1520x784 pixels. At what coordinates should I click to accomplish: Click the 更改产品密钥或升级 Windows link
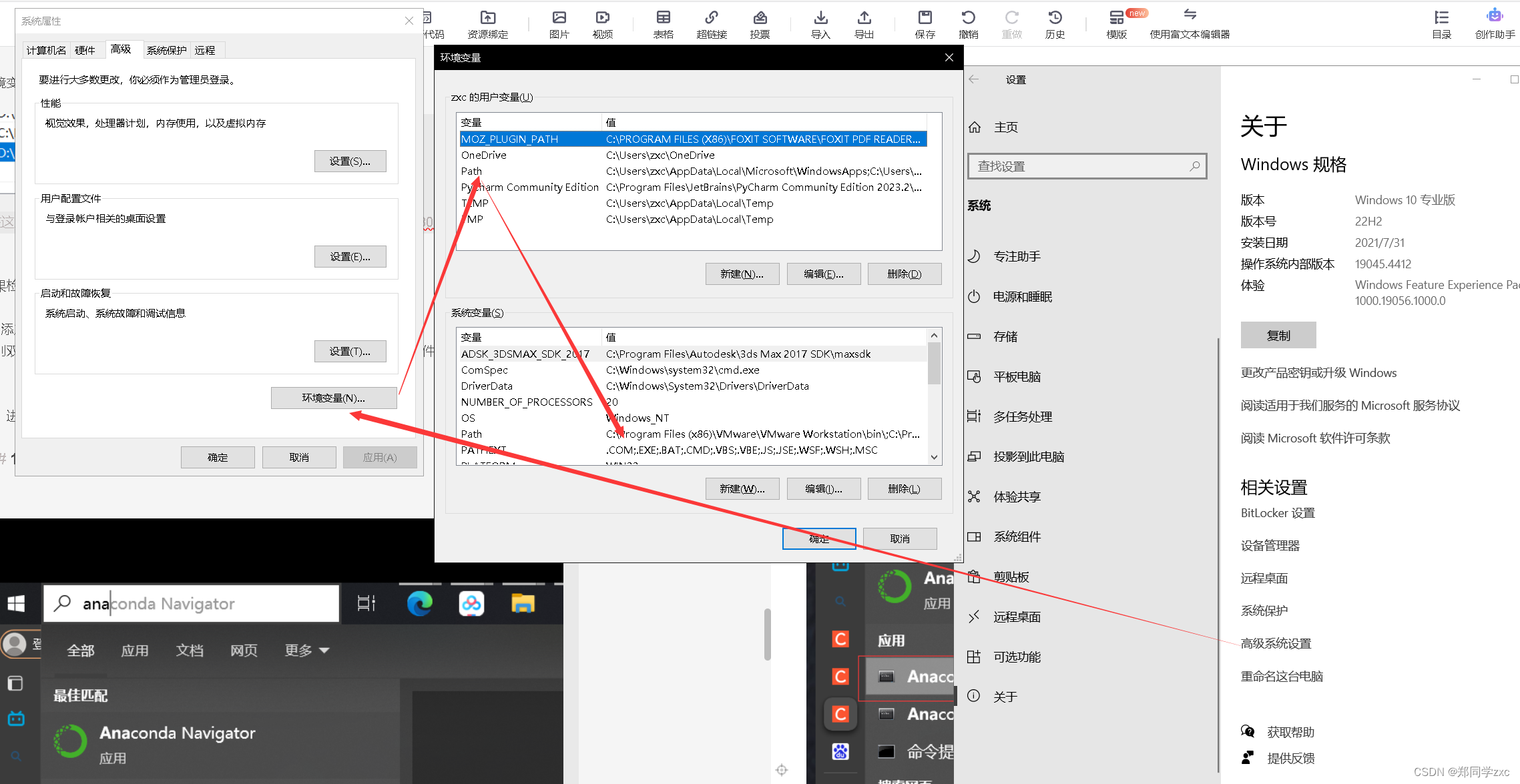[x=1318, y=373]
